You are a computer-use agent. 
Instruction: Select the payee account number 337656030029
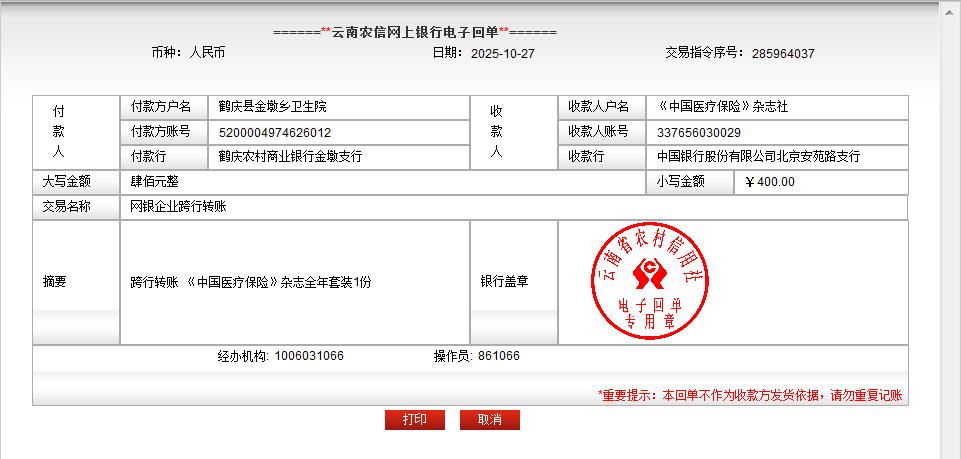click(x=699, y=132)
